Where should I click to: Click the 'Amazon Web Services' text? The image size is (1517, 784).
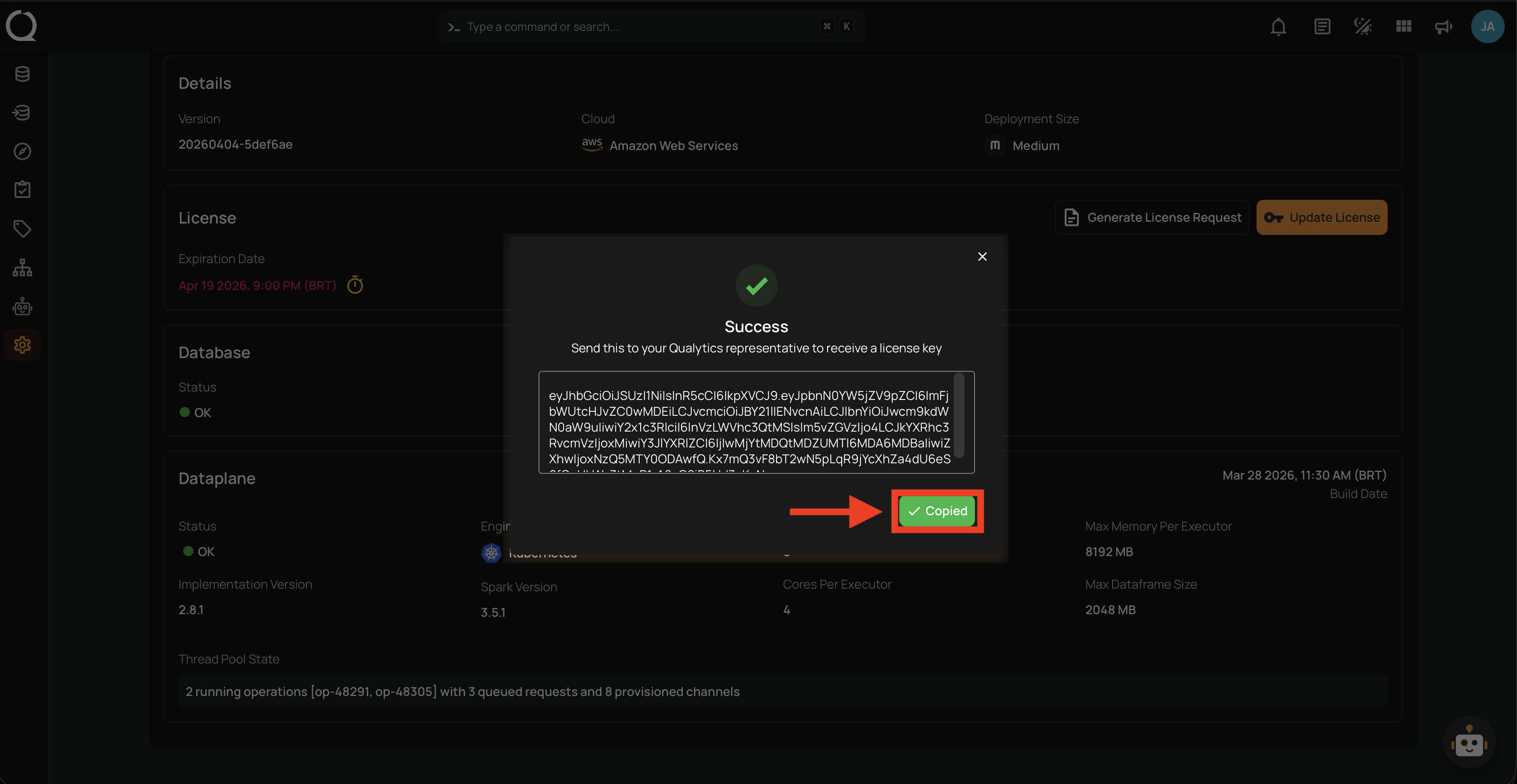point(674,146)
